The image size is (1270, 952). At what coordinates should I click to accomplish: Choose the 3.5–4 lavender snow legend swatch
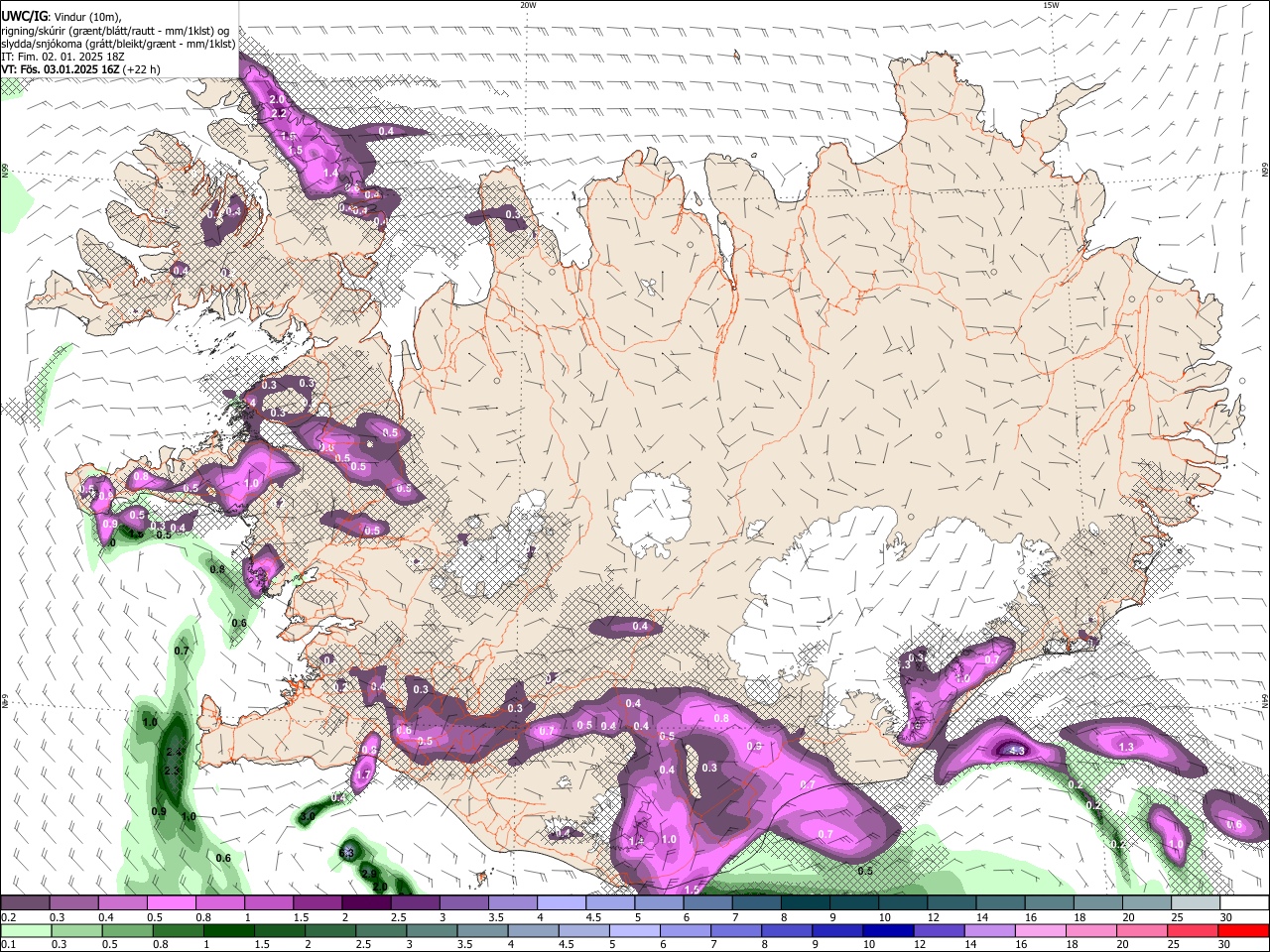point(511,903)
